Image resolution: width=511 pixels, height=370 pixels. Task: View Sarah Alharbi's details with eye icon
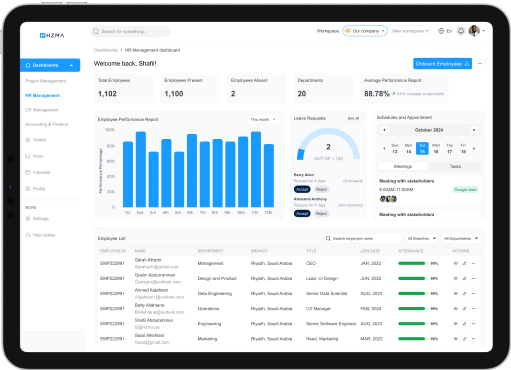click(456, 263)
